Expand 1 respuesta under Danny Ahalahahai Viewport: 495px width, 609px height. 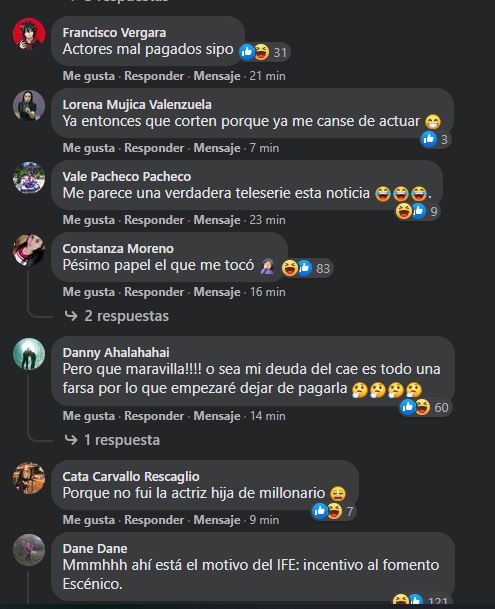(112, 440)
